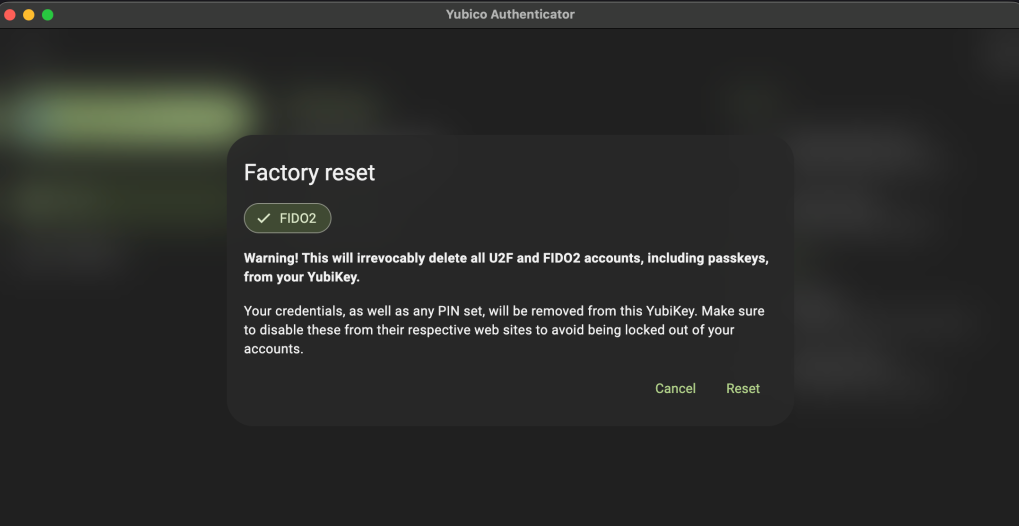Dismiss dialog by clicking dark area below it
Image resolution: width=1019 pixels, height=526 pixels.
(x=510, y=475)
